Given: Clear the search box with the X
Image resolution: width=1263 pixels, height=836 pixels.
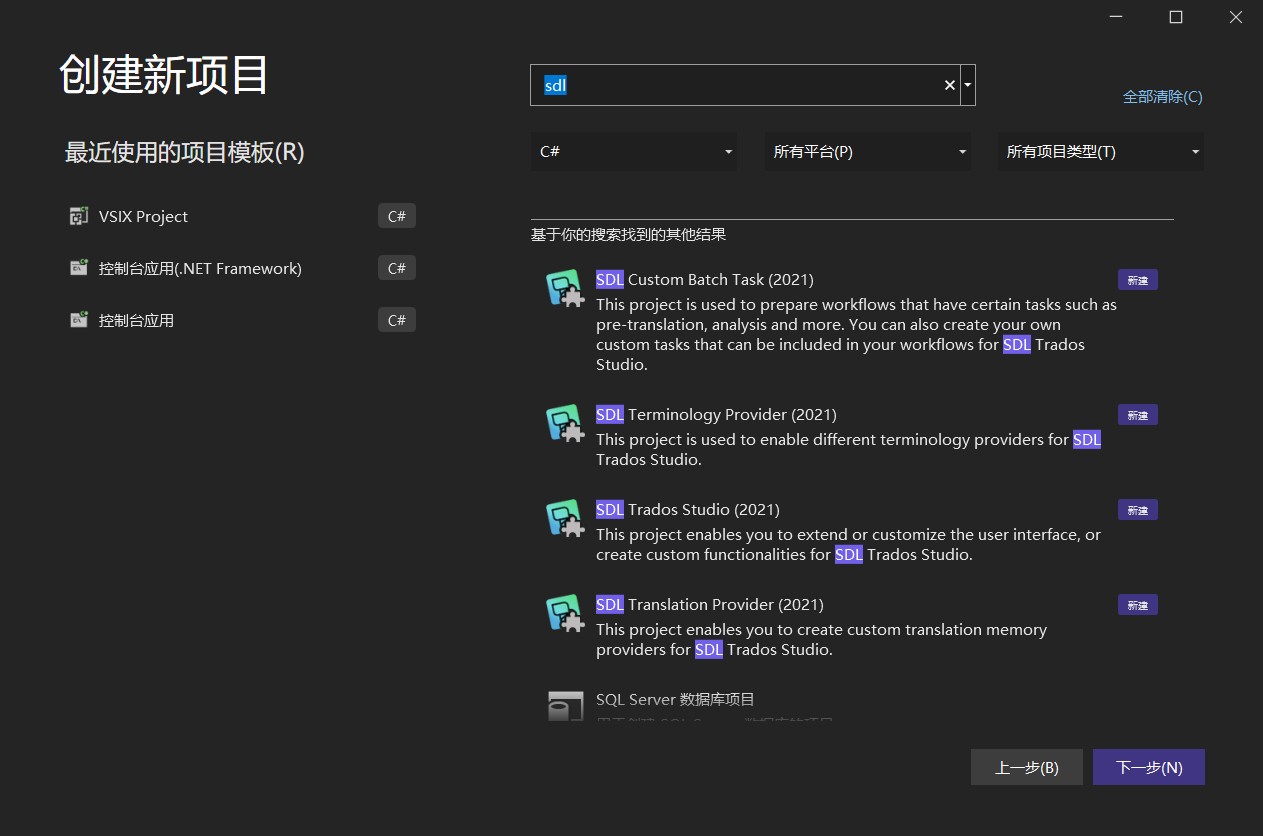Looking at the screenshot, I should pos(950,85).
